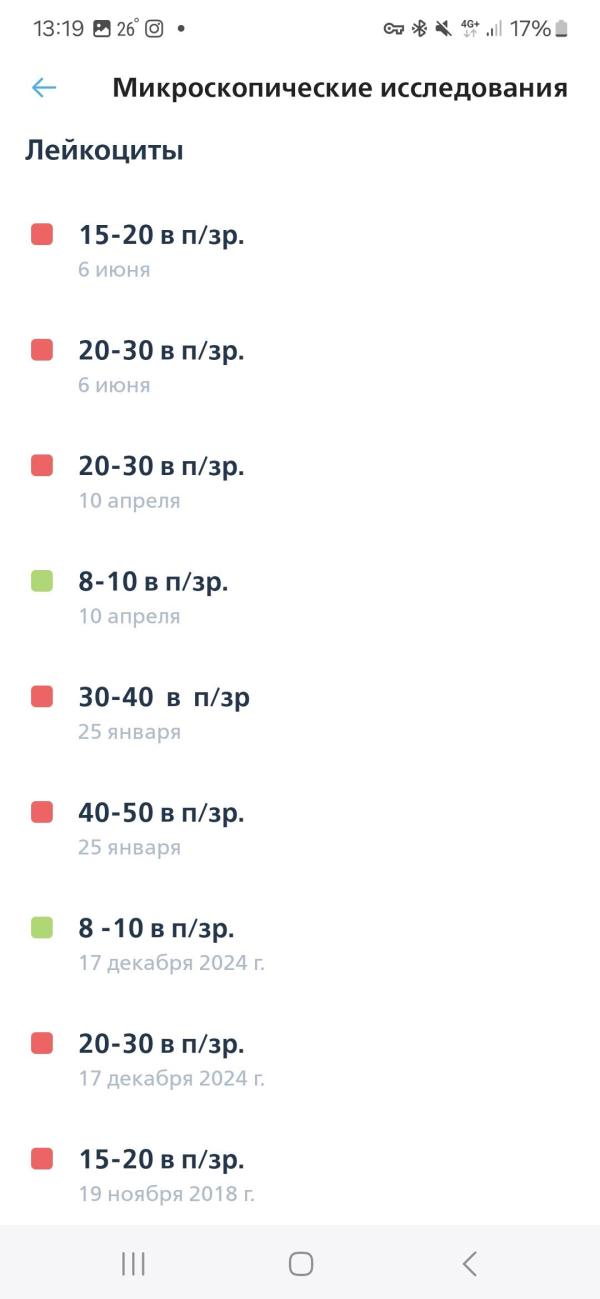Tap the Bluetooth status icon
This screenshot has width=600, height=1299.
point(420,29)
